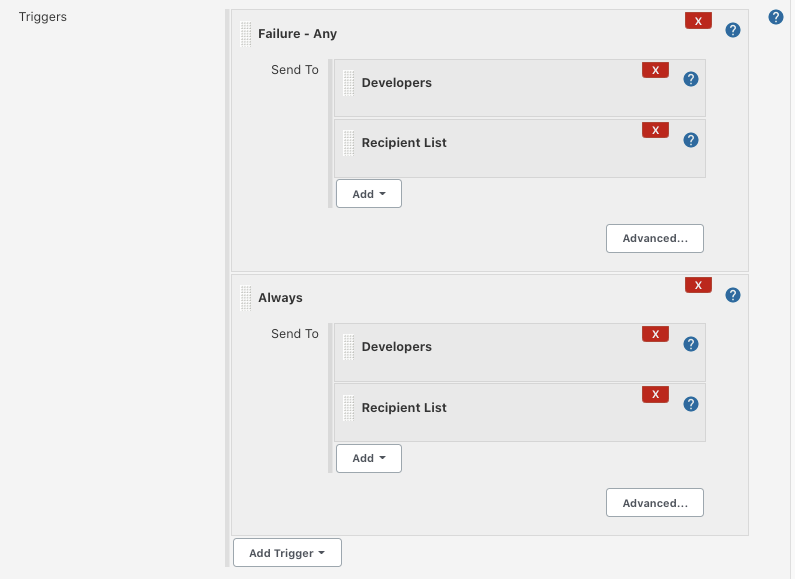Remove Developers from the Always trigger
Screen dimensions: 795x579
[655, 334]
